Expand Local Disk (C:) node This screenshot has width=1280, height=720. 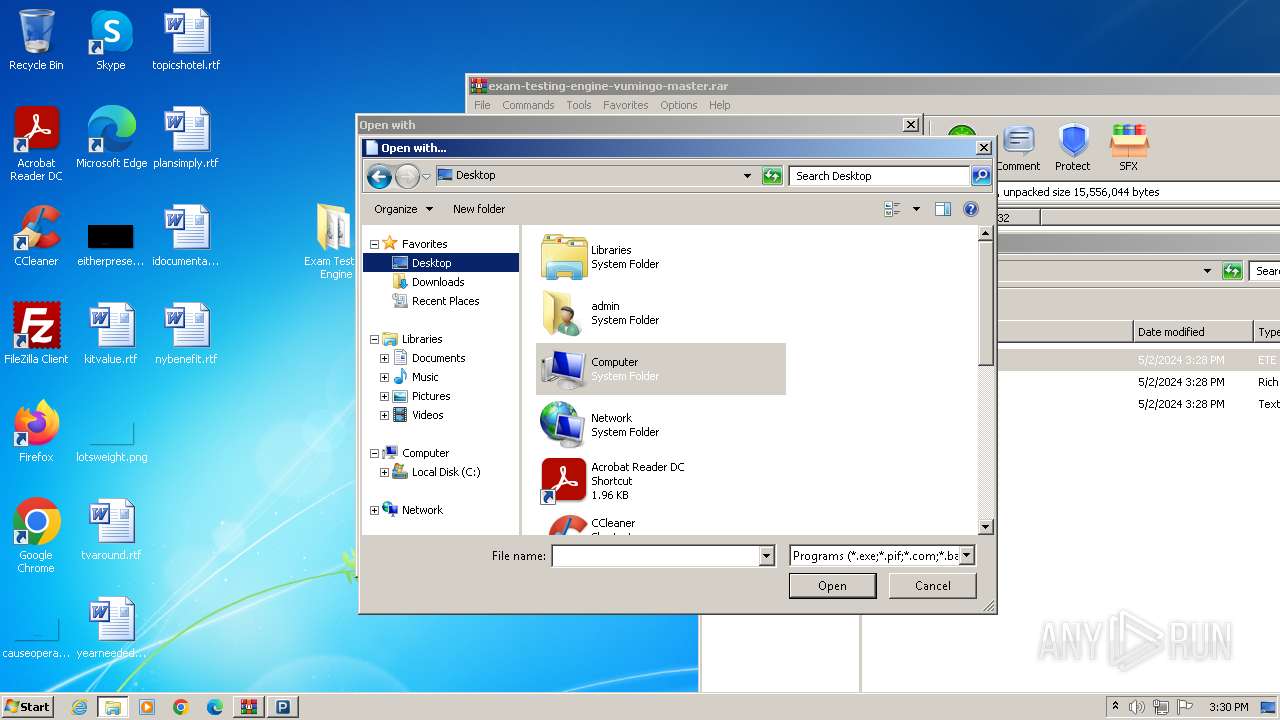pos(384,472)
